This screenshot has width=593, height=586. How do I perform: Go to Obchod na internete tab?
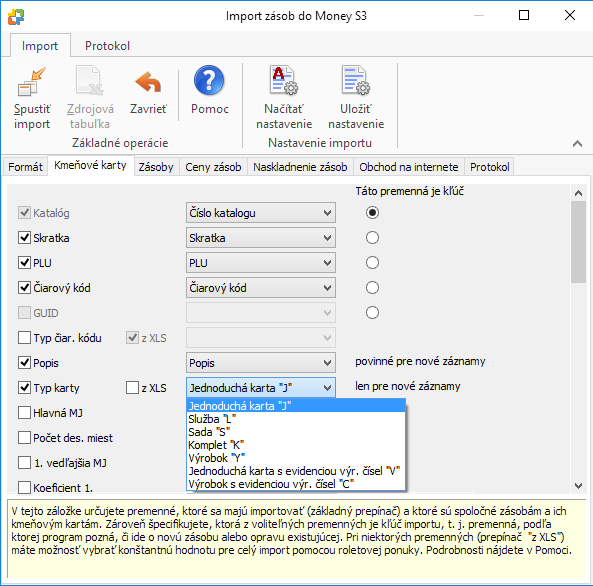click(x=409, y=167)
